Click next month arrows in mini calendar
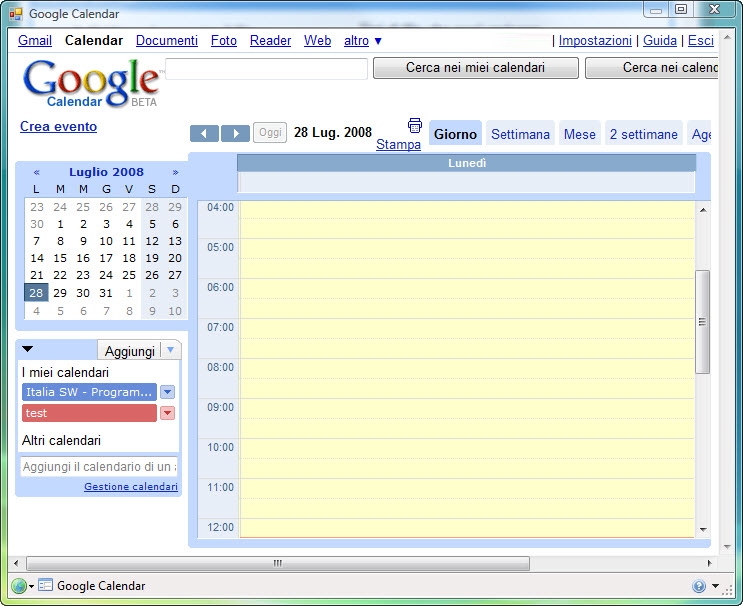The height and width of the screenshot is (606, 743). tap(175, 172)
